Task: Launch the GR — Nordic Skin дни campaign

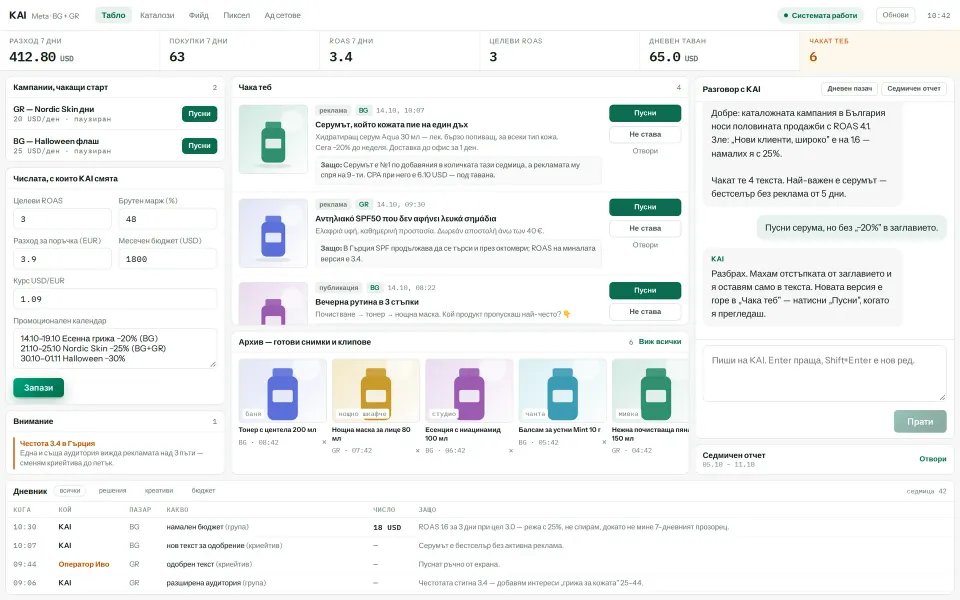Action: [200, 114]
